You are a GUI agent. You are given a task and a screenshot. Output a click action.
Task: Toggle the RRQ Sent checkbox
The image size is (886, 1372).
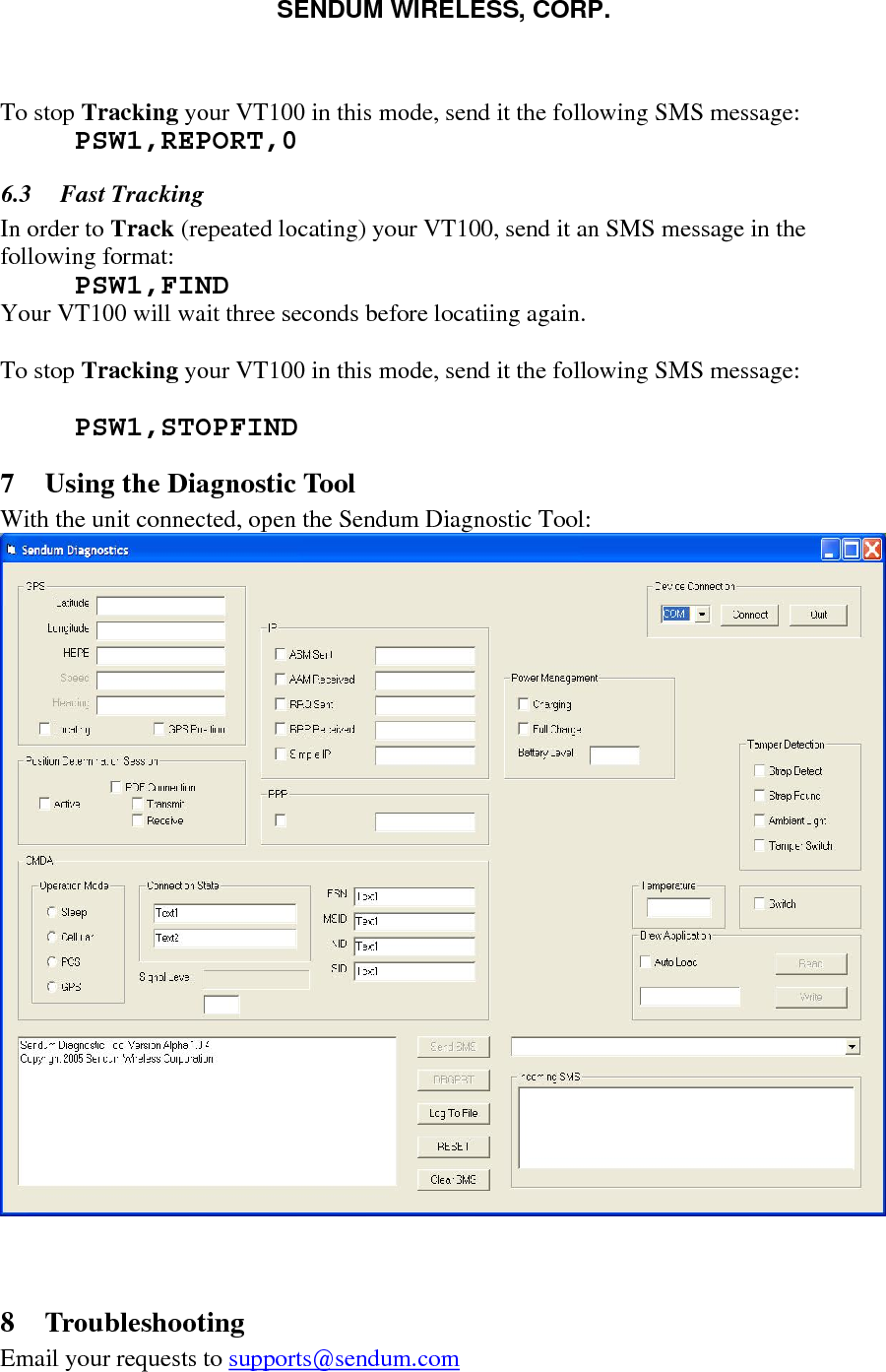281,704
